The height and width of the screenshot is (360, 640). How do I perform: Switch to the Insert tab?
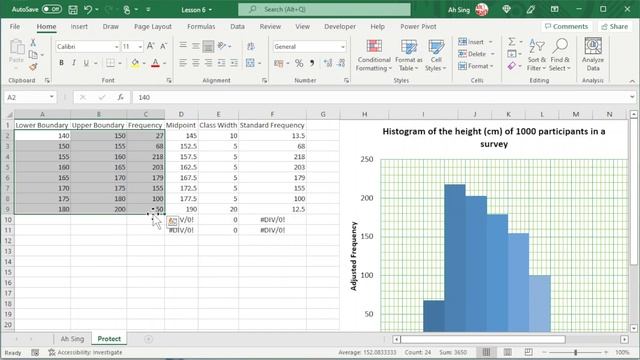tap(79, 27)
